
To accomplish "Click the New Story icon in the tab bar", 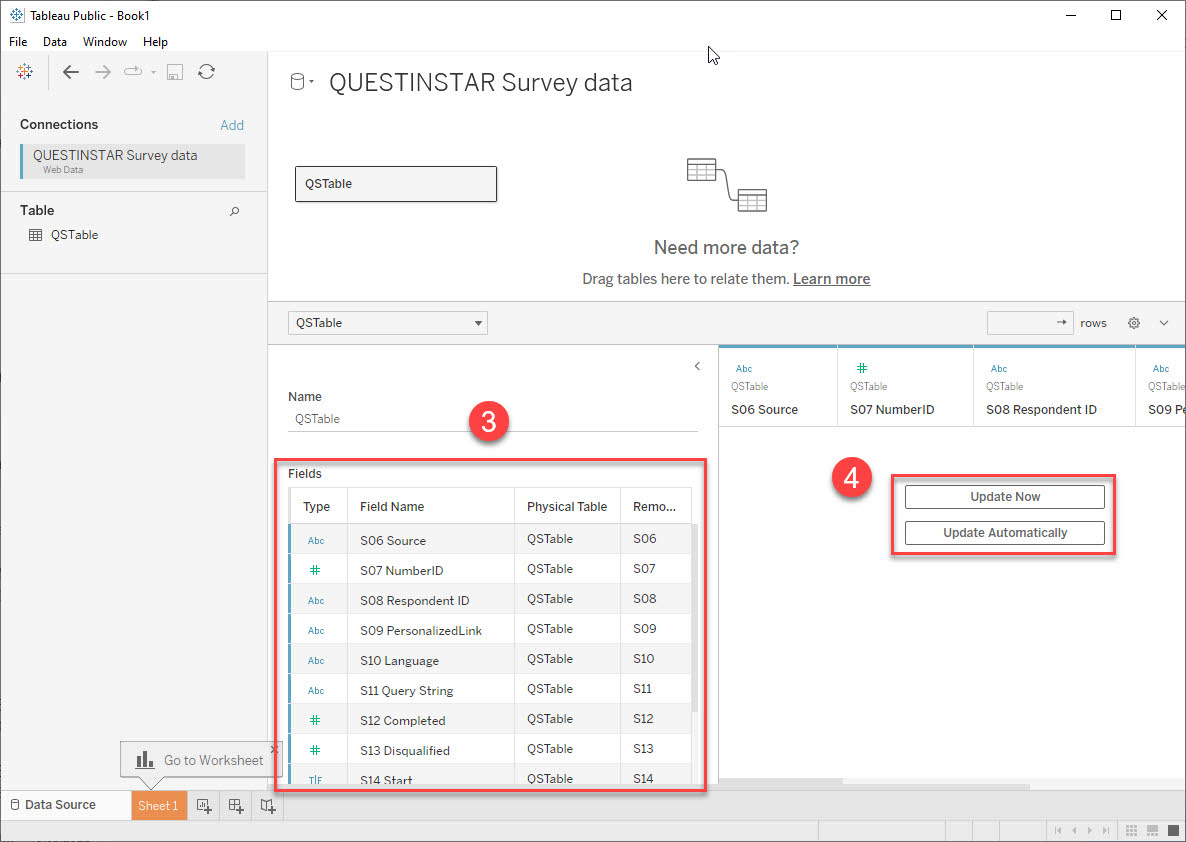I will click(x=268, y=806).
